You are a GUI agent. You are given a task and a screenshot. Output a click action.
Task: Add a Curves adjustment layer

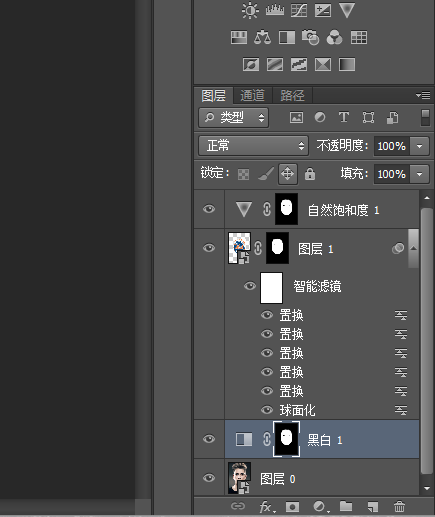coord(299,10)
